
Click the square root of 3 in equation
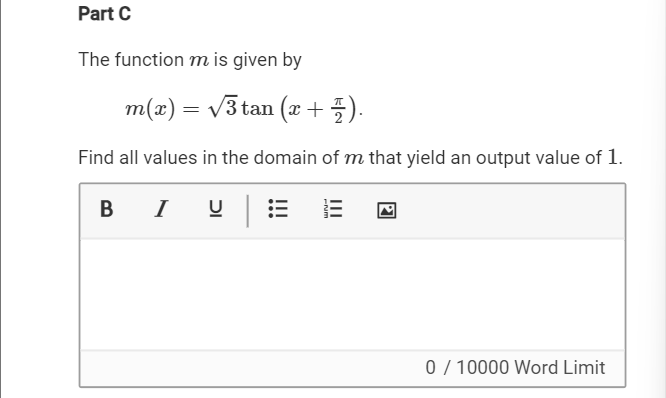point(223,107)
